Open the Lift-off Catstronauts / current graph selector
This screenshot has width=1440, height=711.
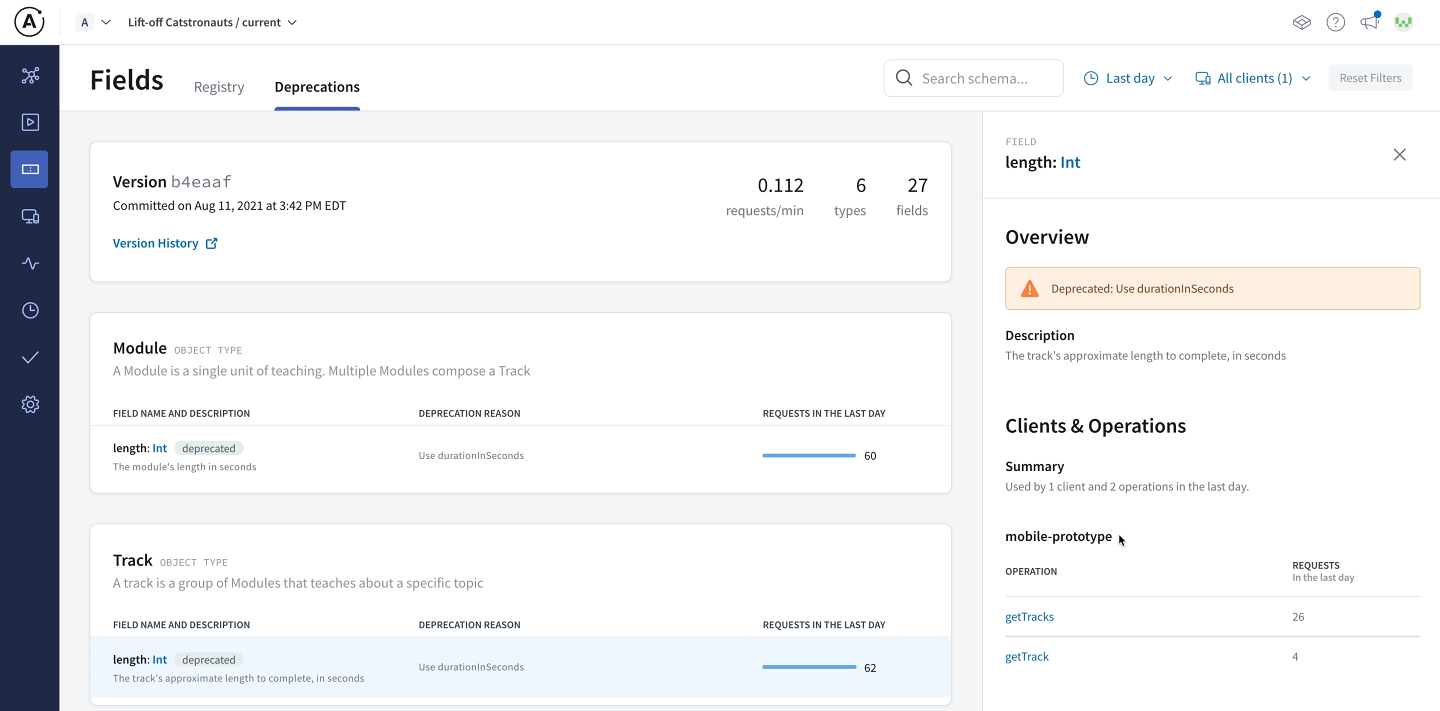pyautogui.click(x=212, y=22)
